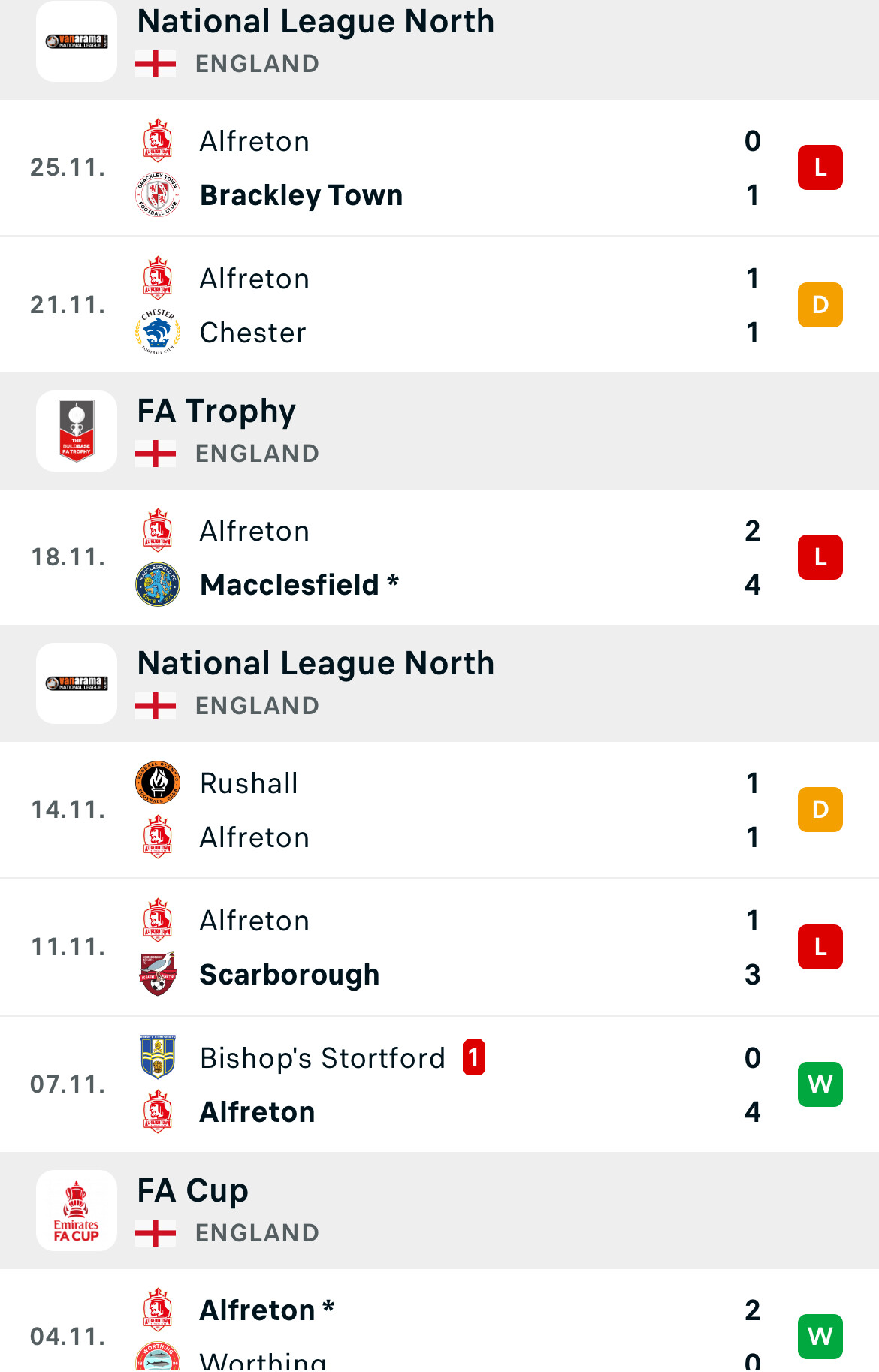Tap the D badge on Chester match
Viewport: 879px width, 1372px height.
pyautogui.click(x=820, y=305)
